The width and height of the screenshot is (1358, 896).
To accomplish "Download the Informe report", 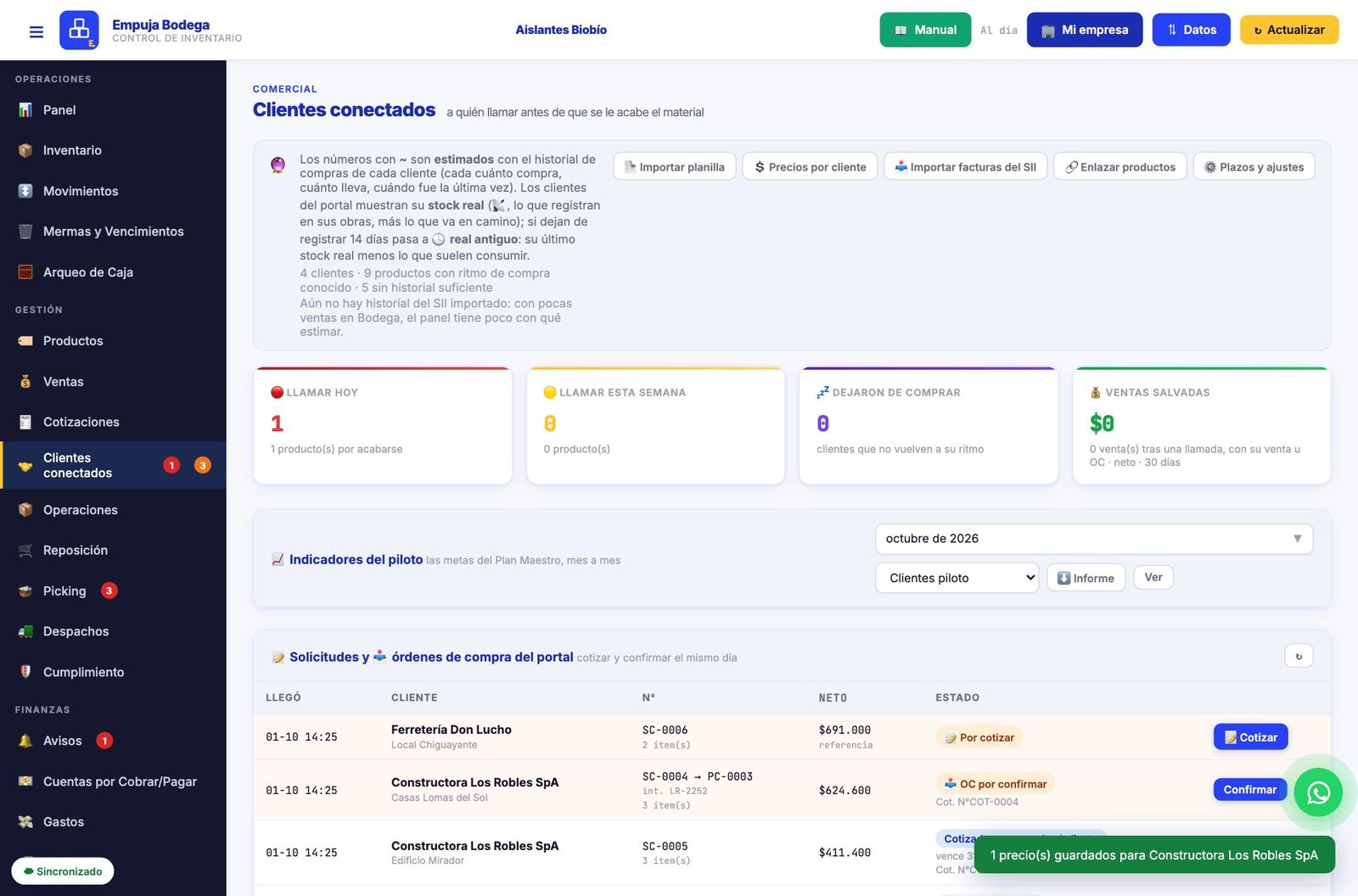I will [x=1086, y=578].
